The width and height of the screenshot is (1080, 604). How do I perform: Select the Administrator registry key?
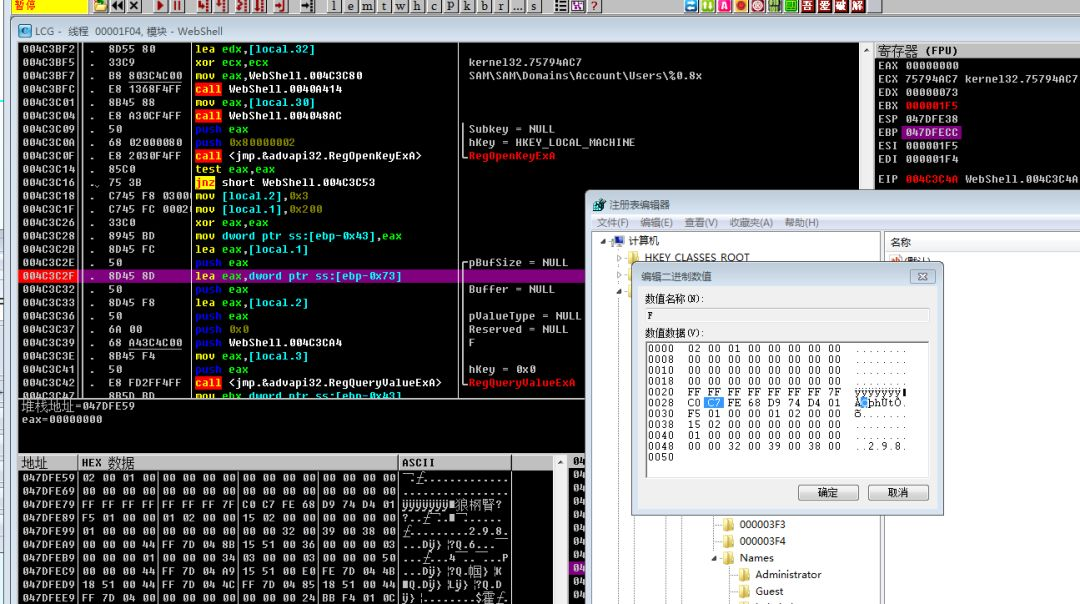click(788, 574)
